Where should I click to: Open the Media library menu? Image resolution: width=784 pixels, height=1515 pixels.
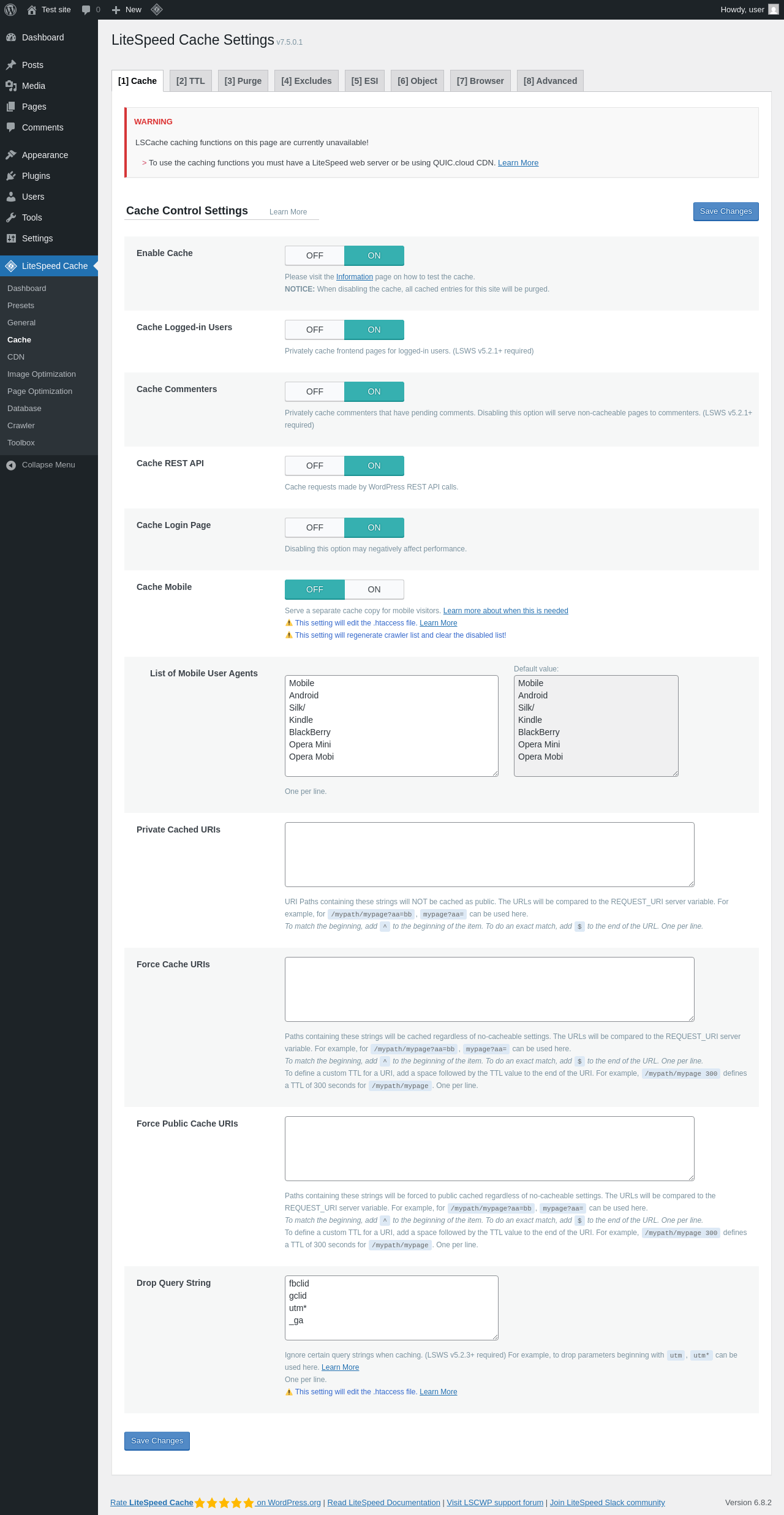[49, 86]
